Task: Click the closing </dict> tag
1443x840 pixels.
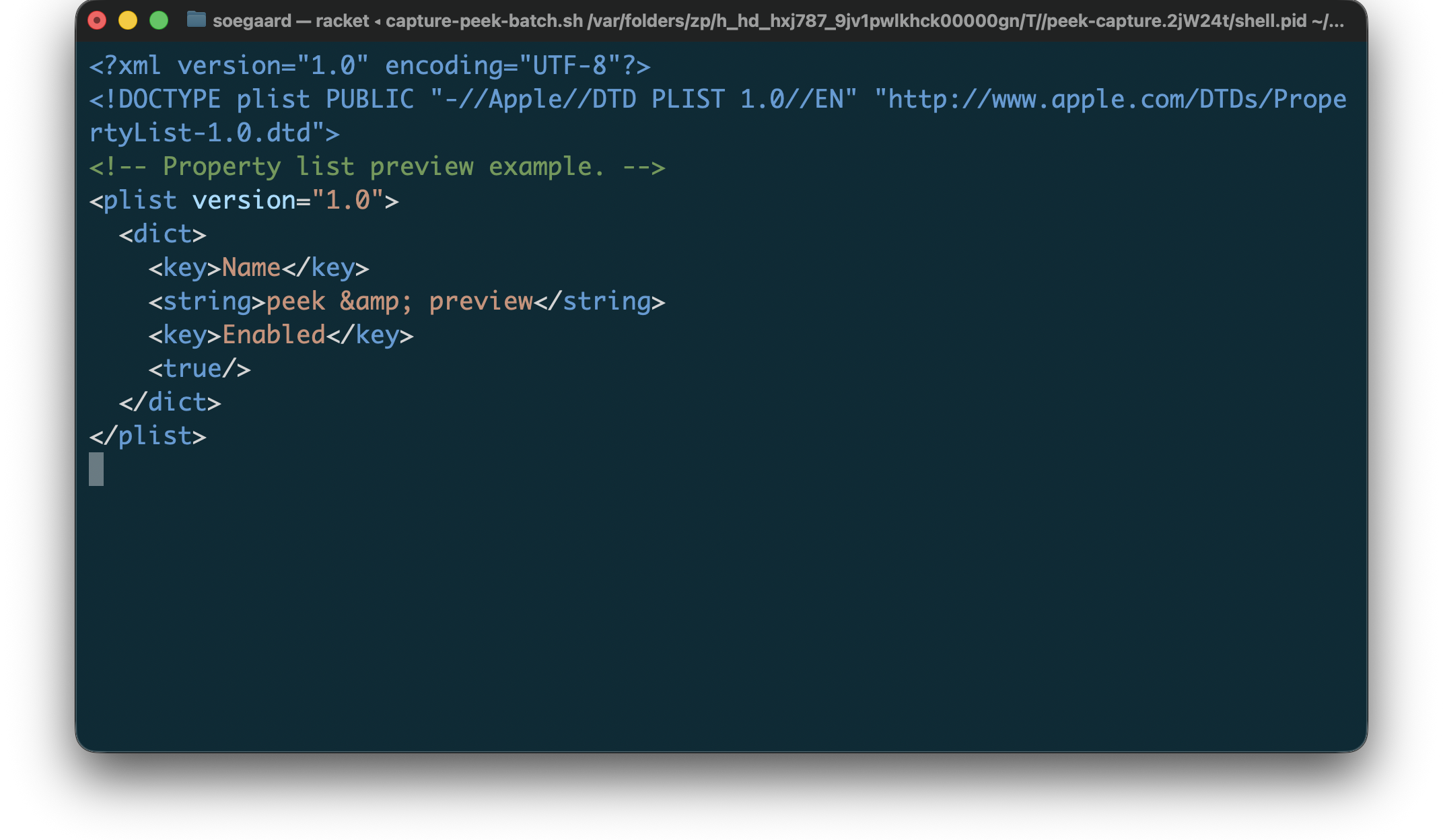Action: tap(170, 403)
